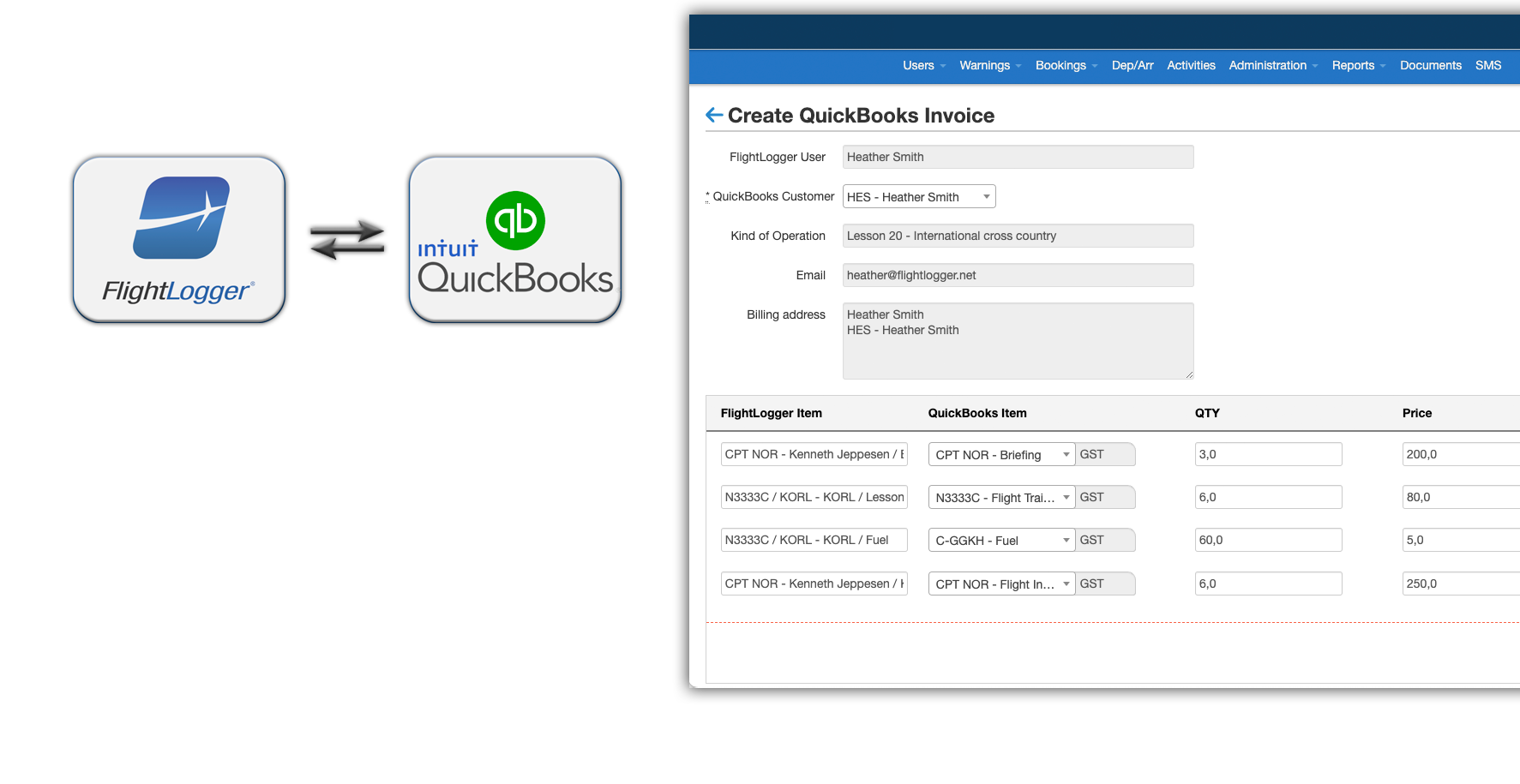
Task: Click the Billing address text area
Action: 1018,341
